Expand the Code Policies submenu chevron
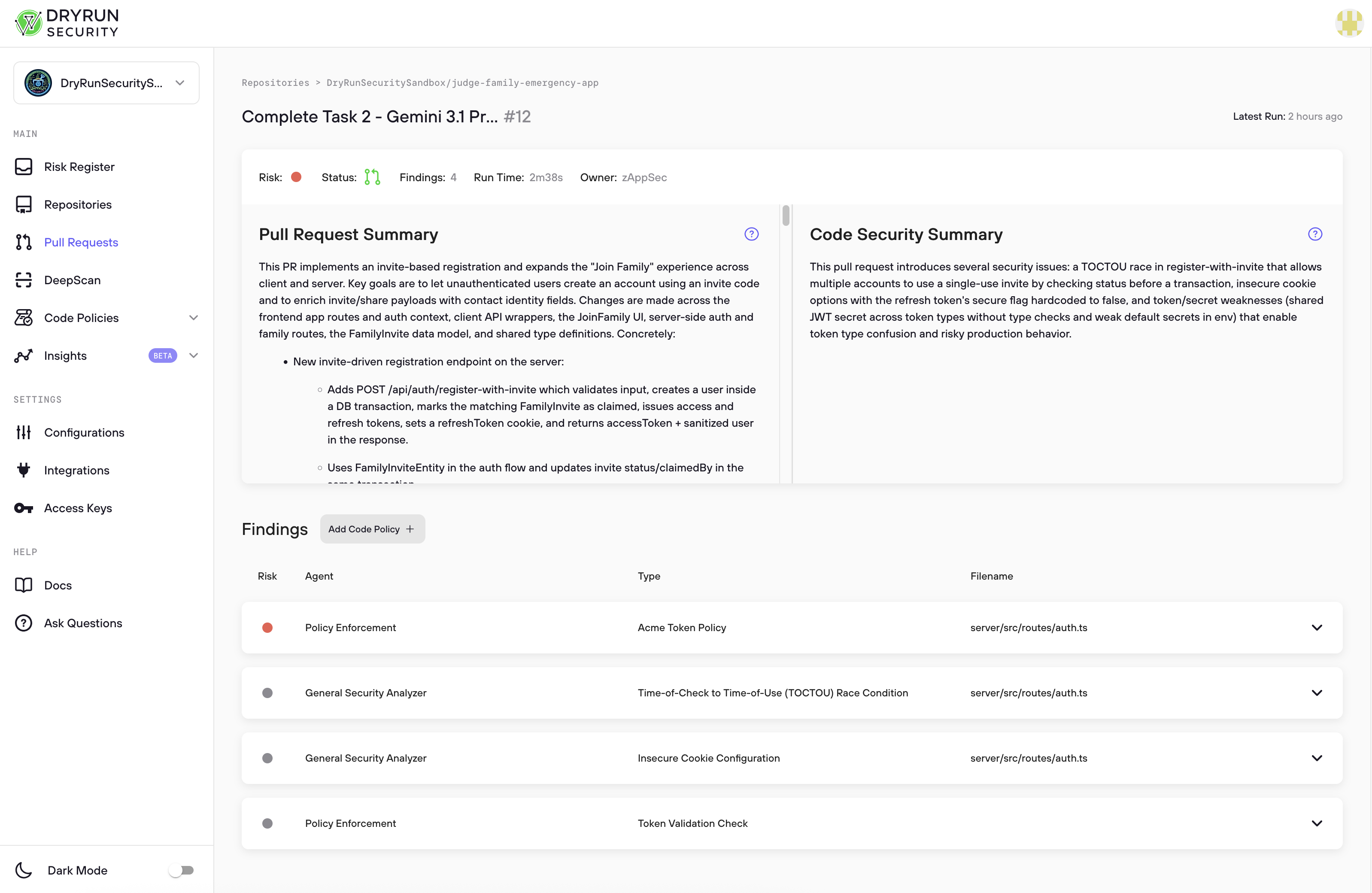 coord(194,318)
